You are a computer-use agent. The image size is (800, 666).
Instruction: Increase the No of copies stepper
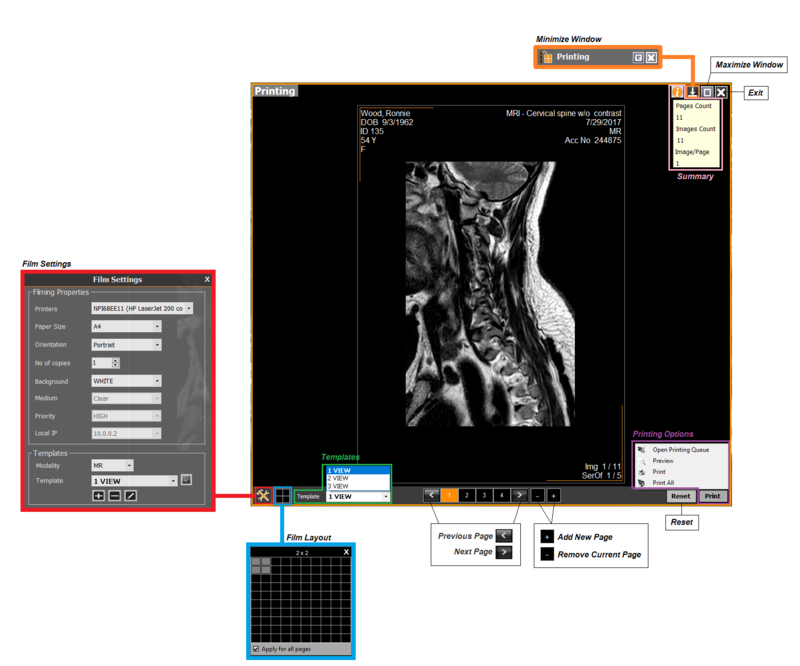click(116, 360)
